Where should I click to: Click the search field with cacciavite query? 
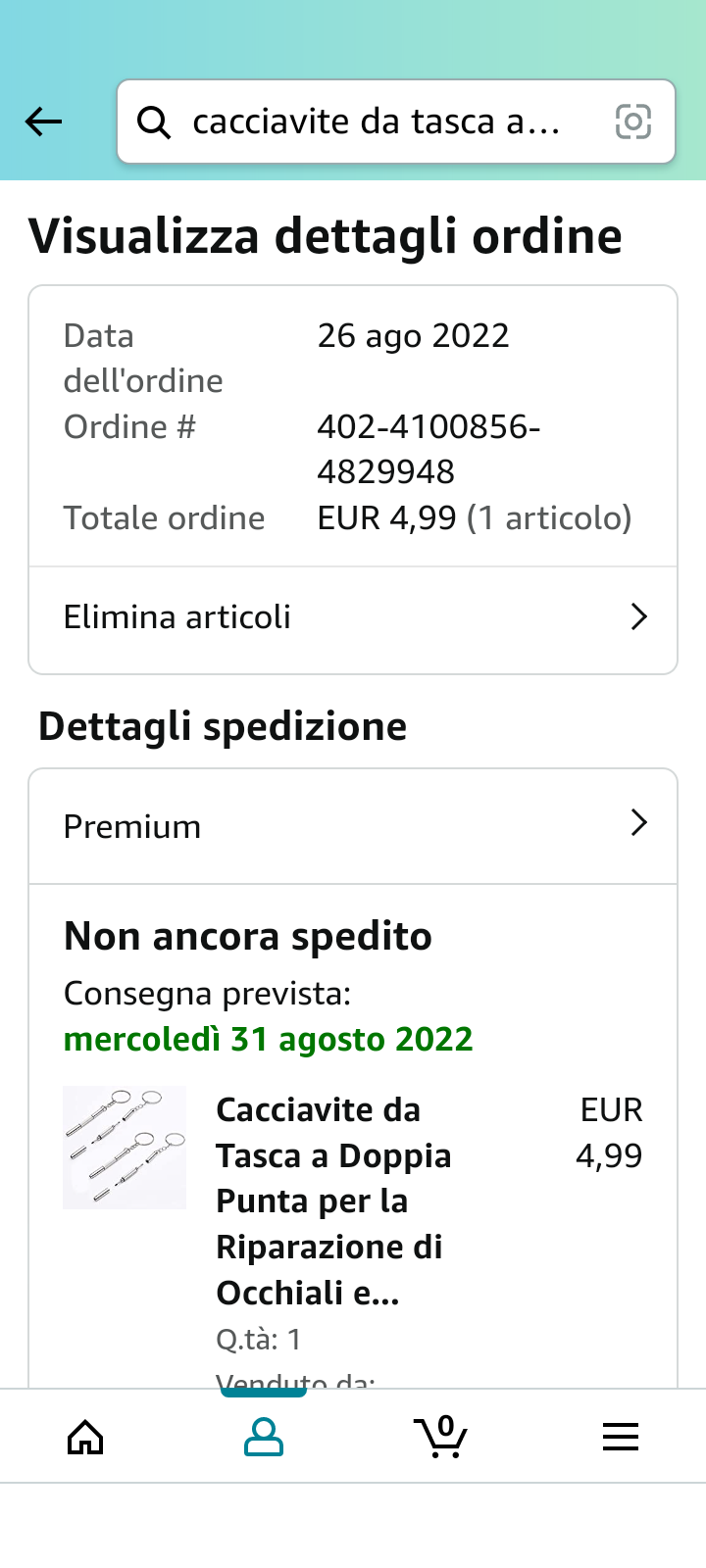click(378, 122)
